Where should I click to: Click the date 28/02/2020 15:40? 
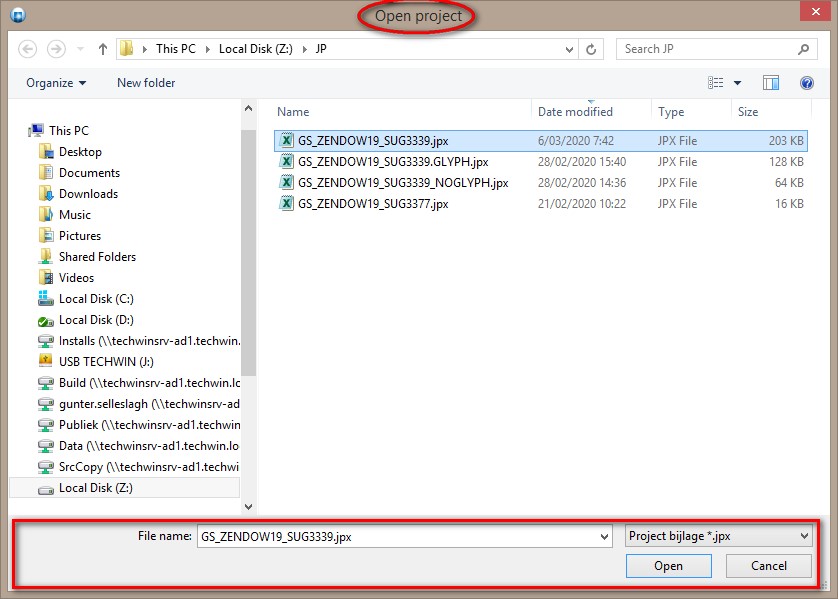(581, 161)
